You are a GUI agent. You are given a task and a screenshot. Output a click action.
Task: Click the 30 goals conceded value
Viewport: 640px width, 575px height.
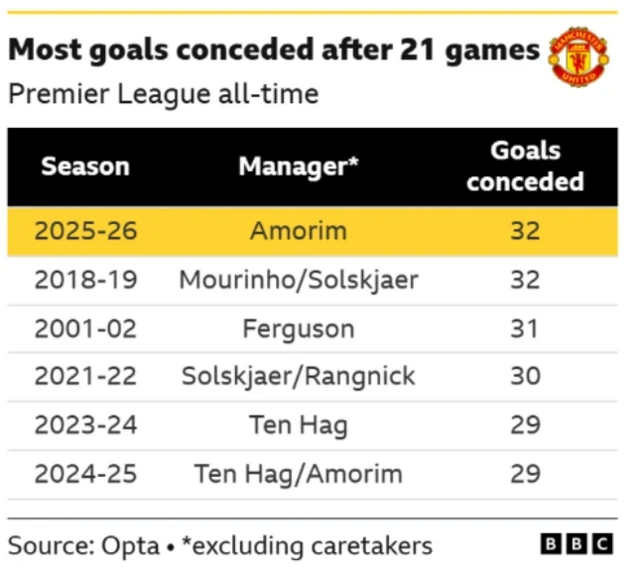pyautogui.click(x=525, y=376)
